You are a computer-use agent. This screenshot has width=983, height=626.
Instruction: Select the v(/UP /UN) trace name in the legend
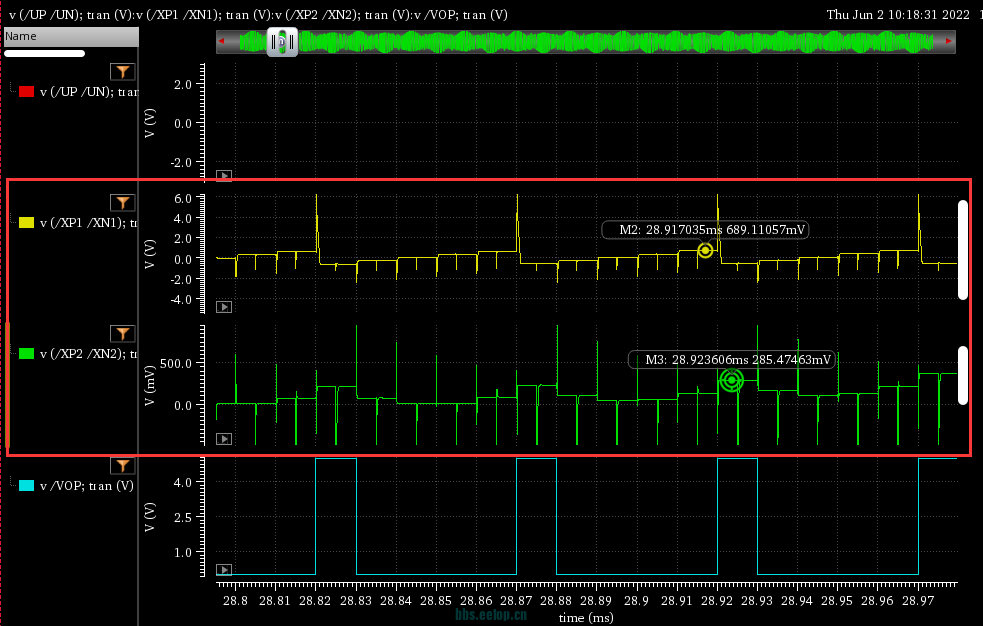coord(89,91)
